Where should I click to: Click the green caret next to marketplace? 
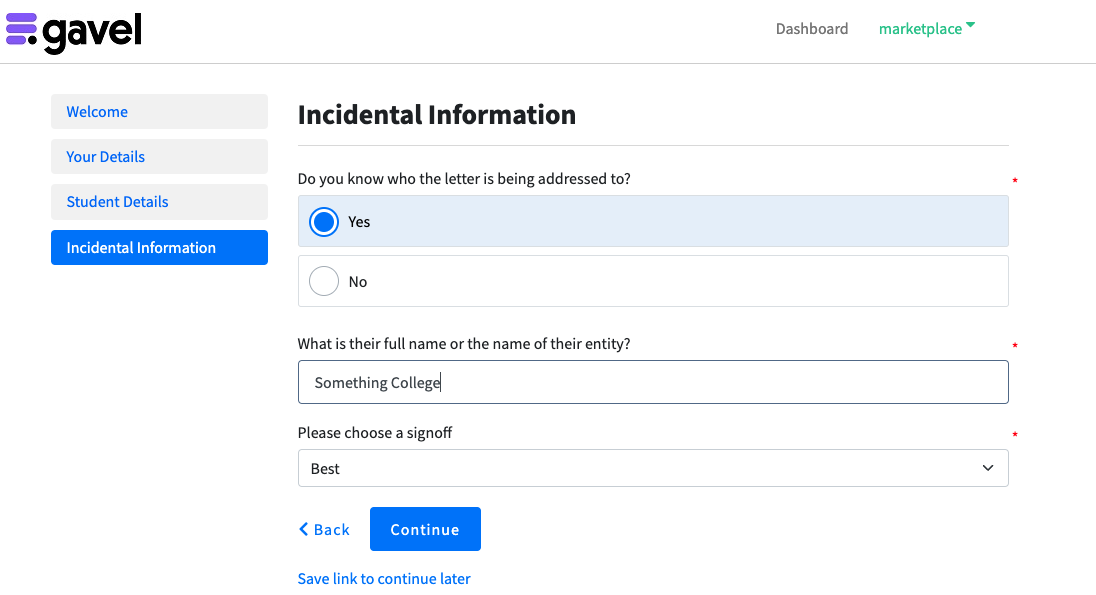click(x=970, y=26)
